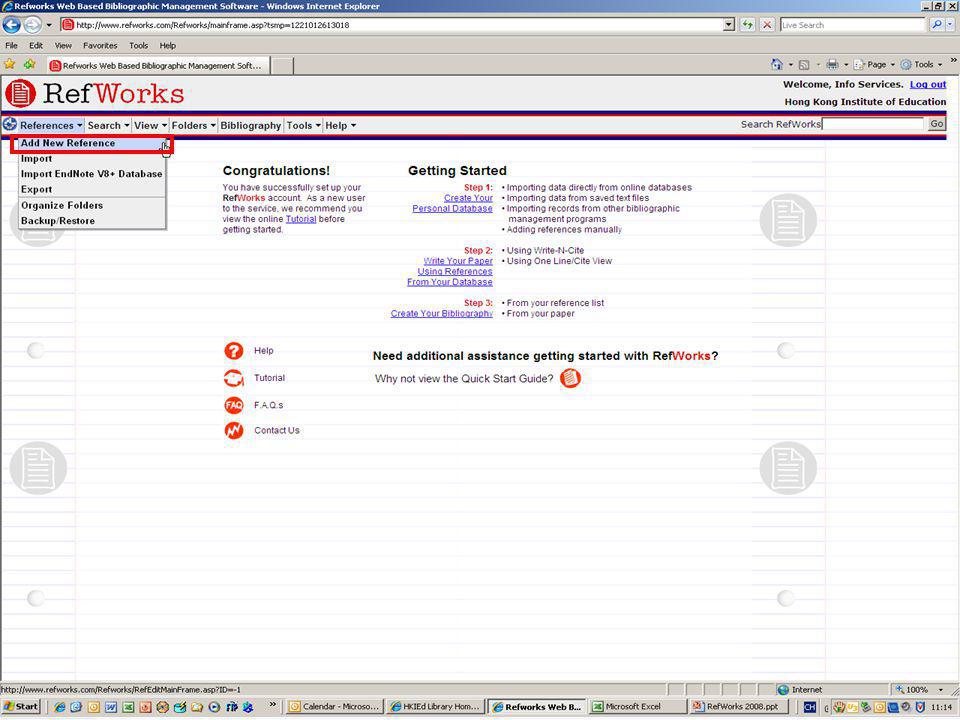Open the recent pages dropdown arrow
Image resolution: width=960 pixels, height=720 pixels.
[49, 25]
